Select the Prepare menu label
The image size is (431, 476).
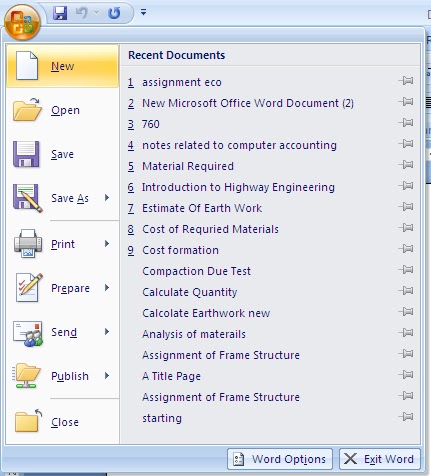click(70, 288)
